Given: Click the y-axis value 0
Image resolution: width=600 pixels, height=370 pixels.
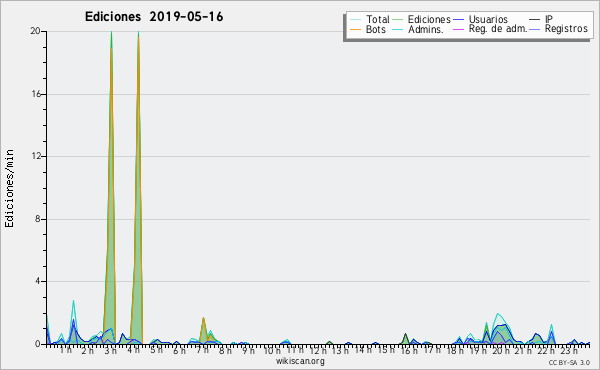Looking at the screenshot, I should [38, 344].
